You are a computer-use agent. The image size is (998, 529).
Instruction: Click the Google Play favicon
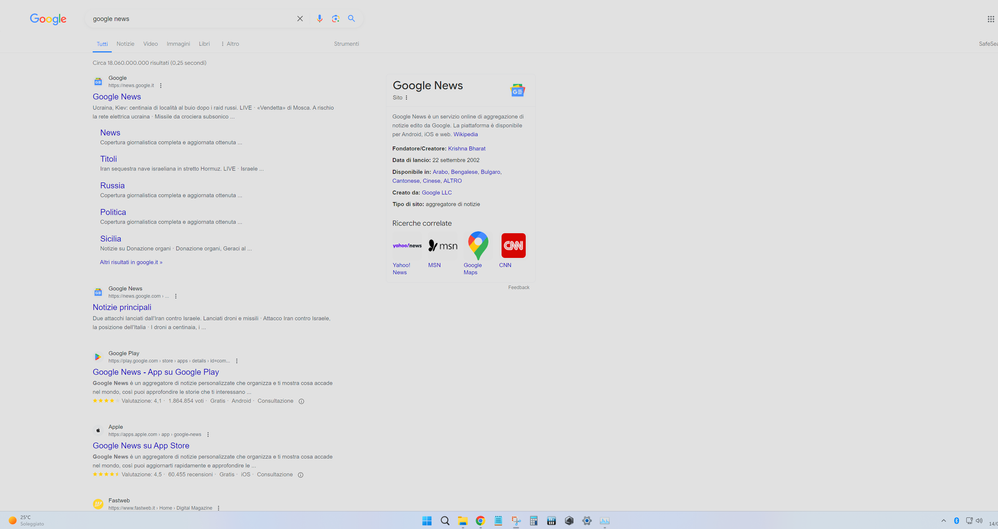coord(98,357)
